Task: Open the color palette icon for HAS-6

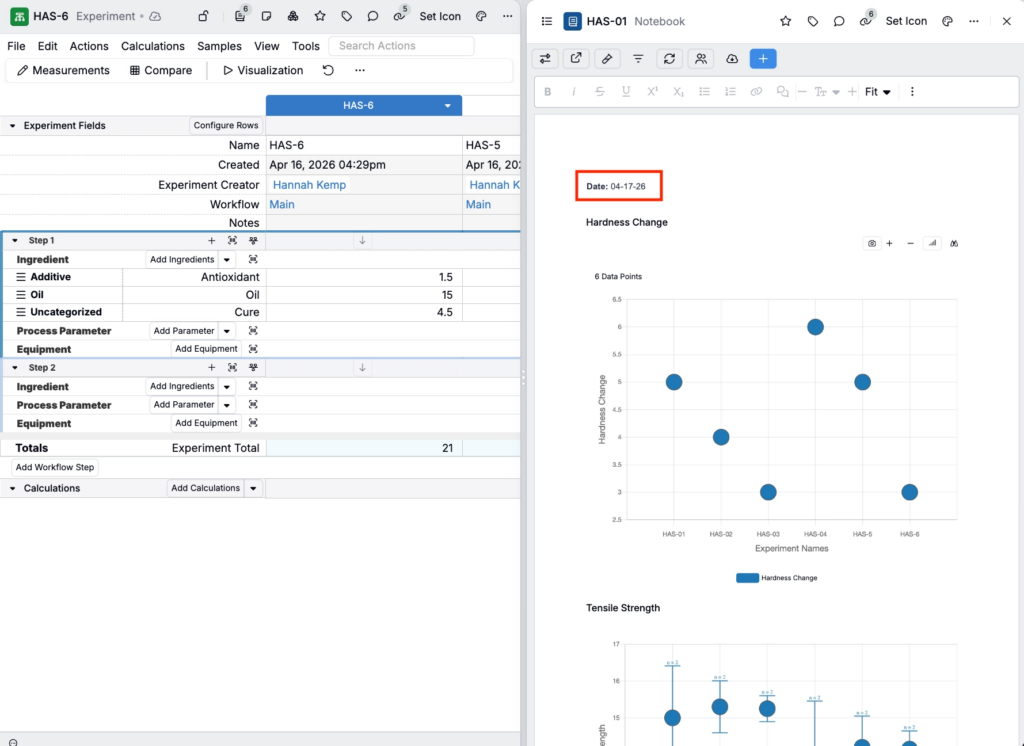Action: (481, 17)
